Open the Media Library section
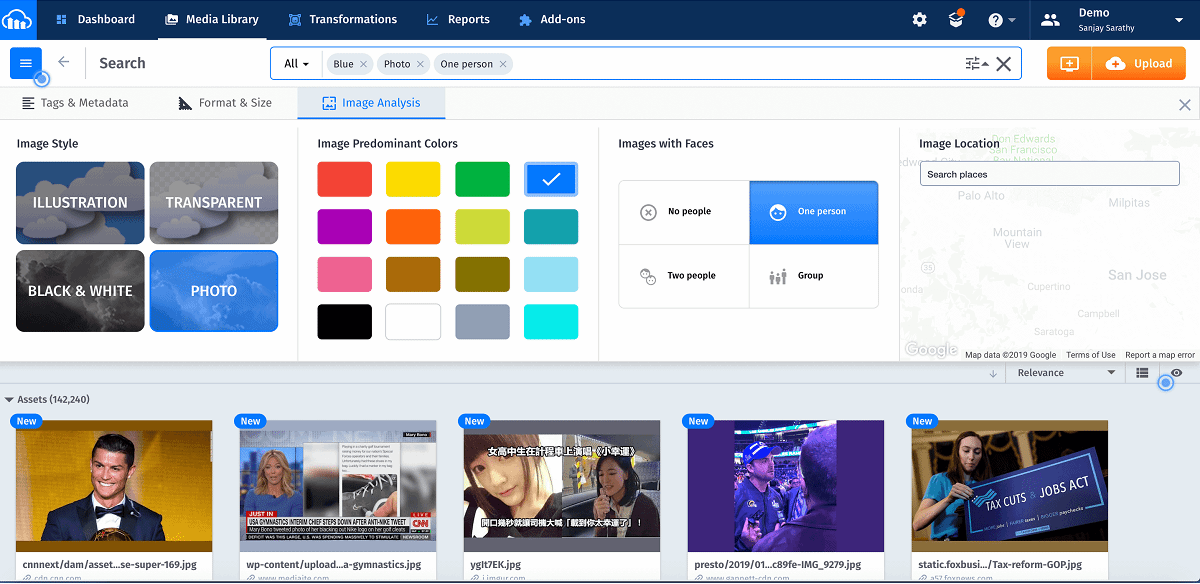The height and width of the screenshot is (584, 1200). tap(212, 19)
